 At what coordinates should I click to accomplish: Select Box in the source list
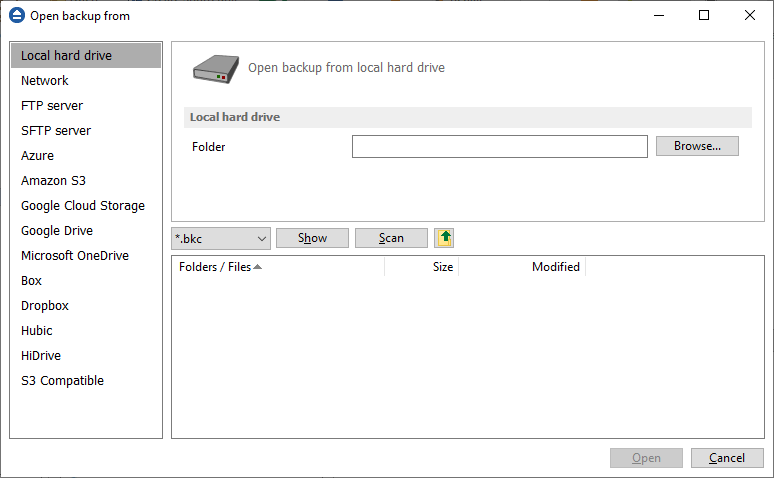point(86,280)
